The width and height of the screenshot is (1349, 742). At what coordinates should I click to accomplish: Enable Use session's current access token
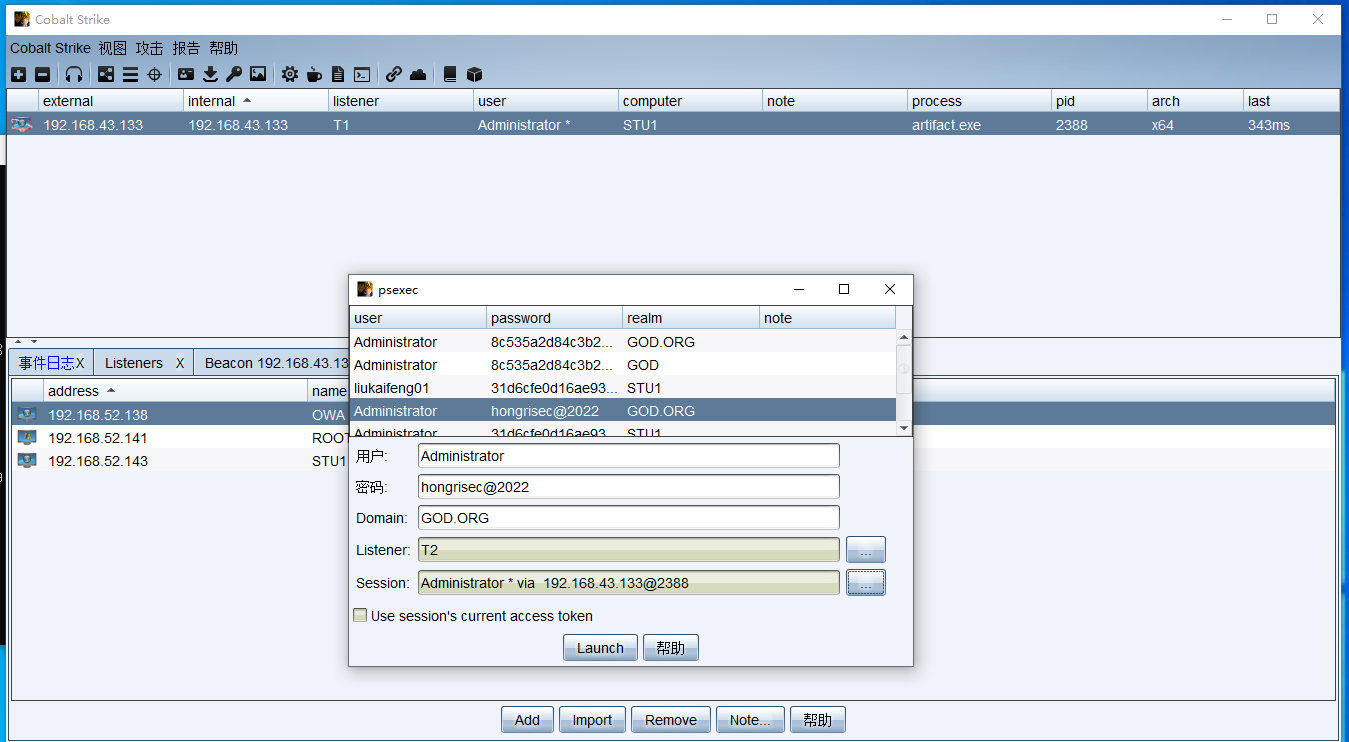tap(360, 616)
